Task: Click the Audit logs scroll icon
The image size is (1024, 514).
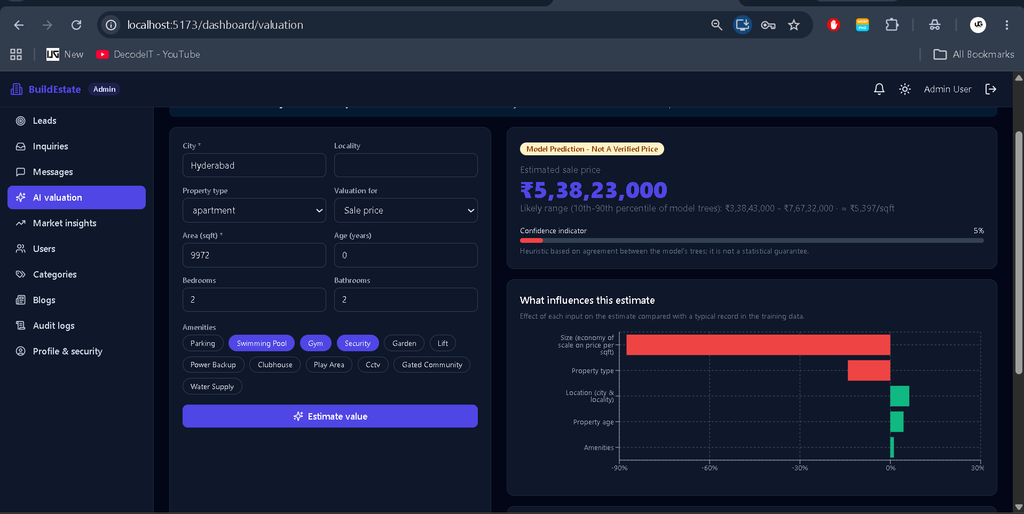Action: (20, 325)
